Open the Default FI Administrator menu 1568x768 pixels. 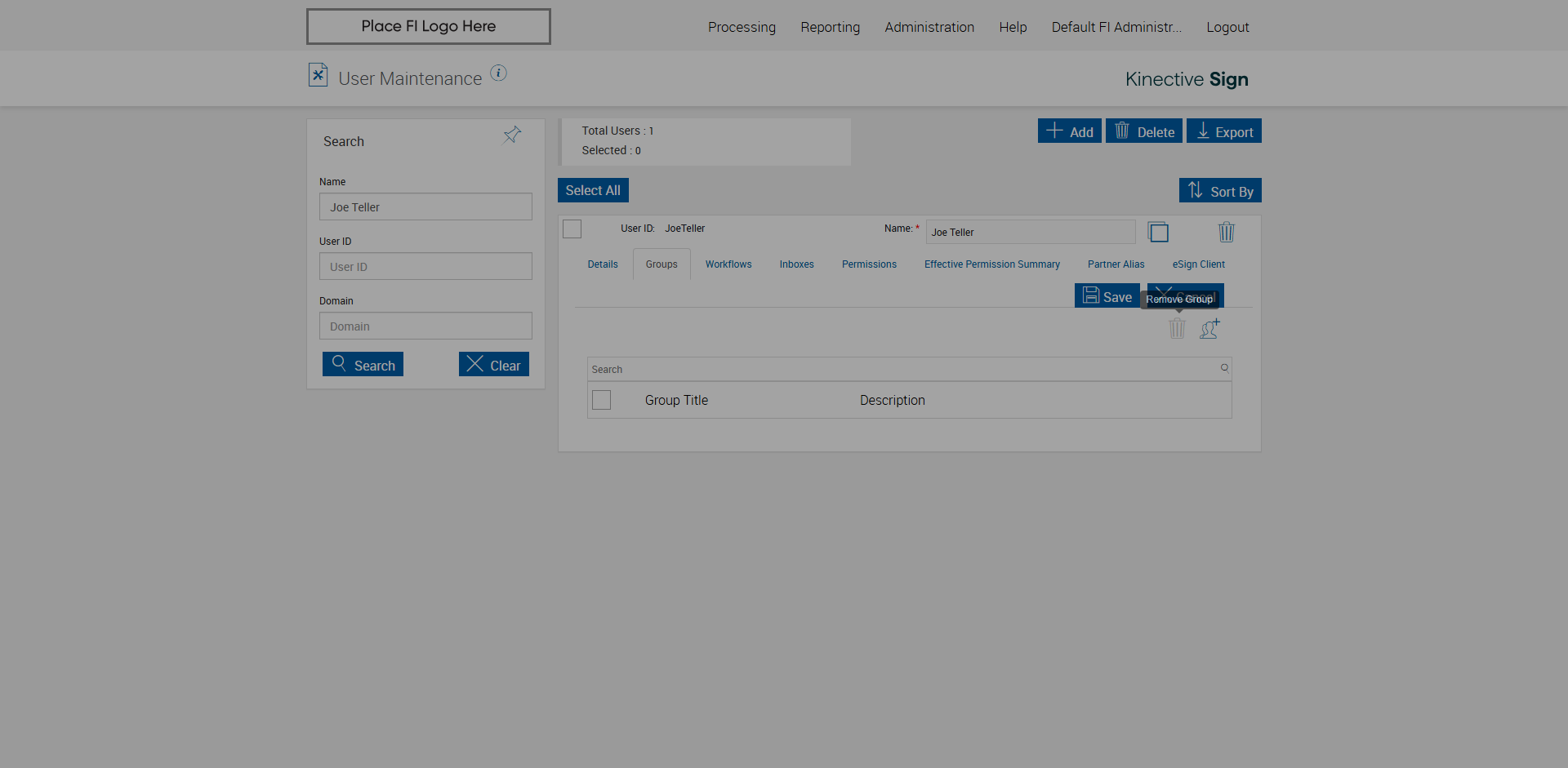(x=1116, y=27)
